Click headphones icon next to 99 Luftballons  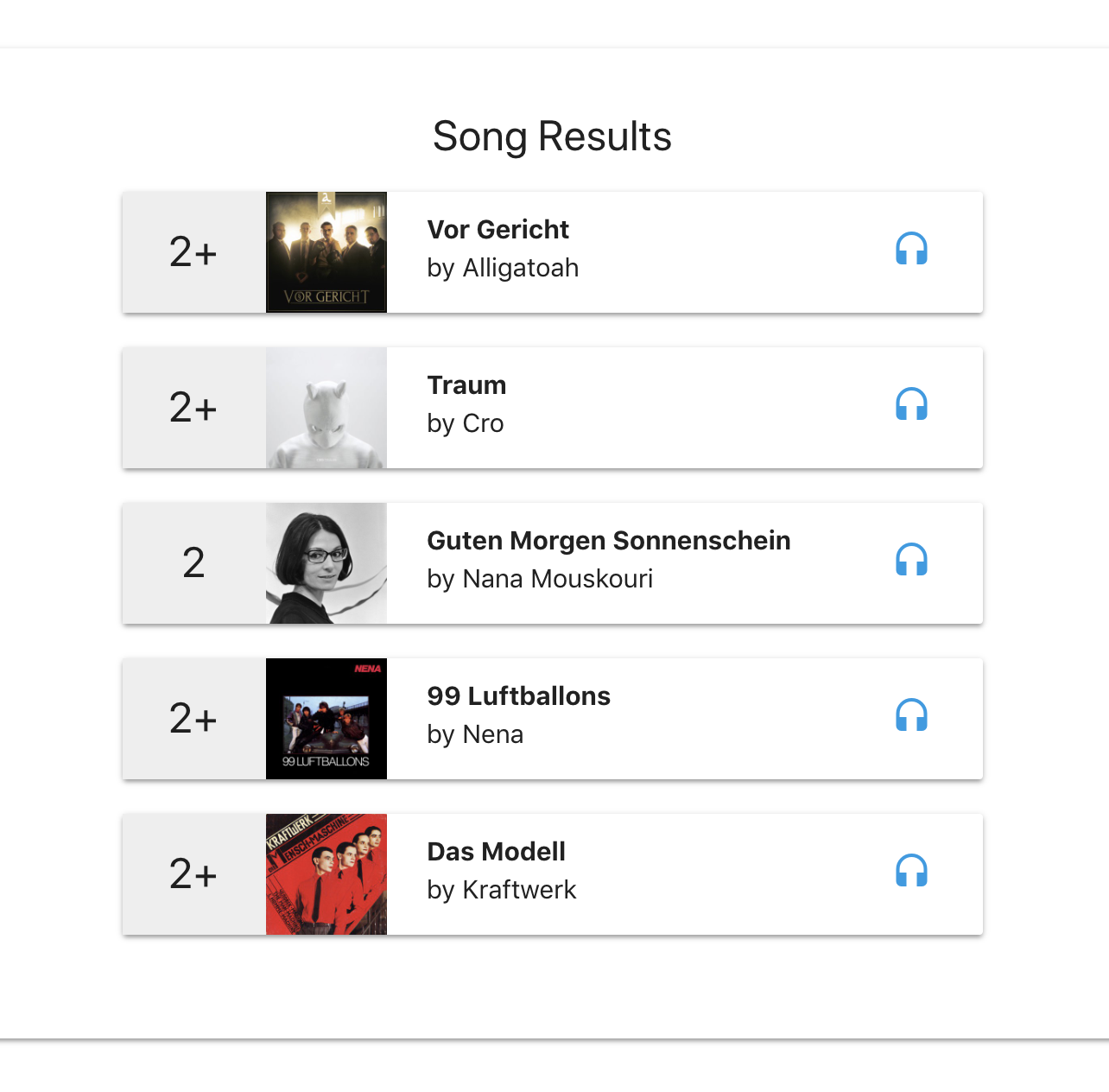911,715
